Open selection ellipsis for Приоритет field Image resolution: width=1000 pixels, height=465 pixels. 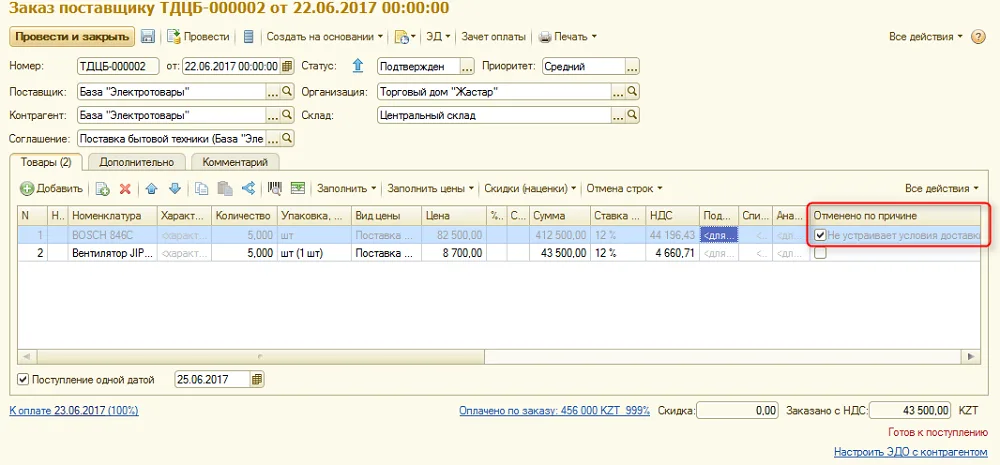(632, 66)
